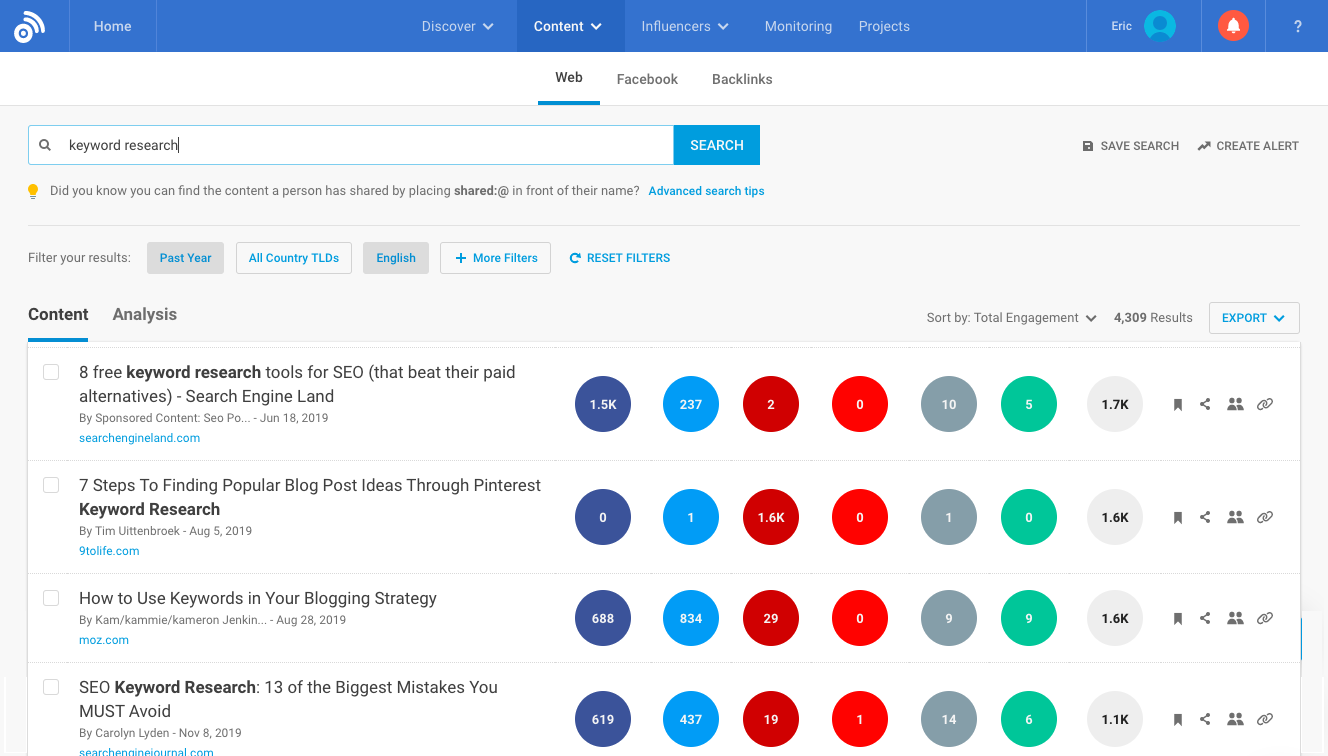Select checkbox for '7 Steps To Finding Popular Blog' article
The width and height of the screenshot is (1328, 756).
point(51,485)
